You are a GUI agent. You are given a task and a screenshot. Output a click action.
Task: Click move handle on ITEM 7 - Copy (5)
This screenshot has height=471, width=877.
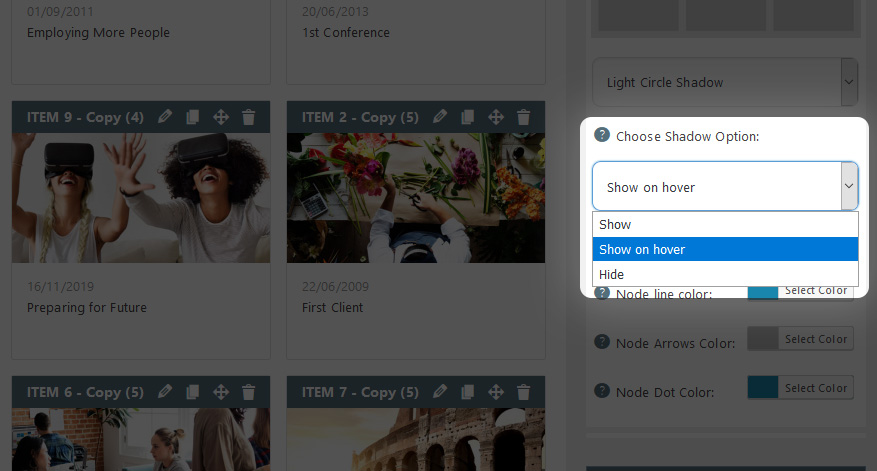point(496,392)
